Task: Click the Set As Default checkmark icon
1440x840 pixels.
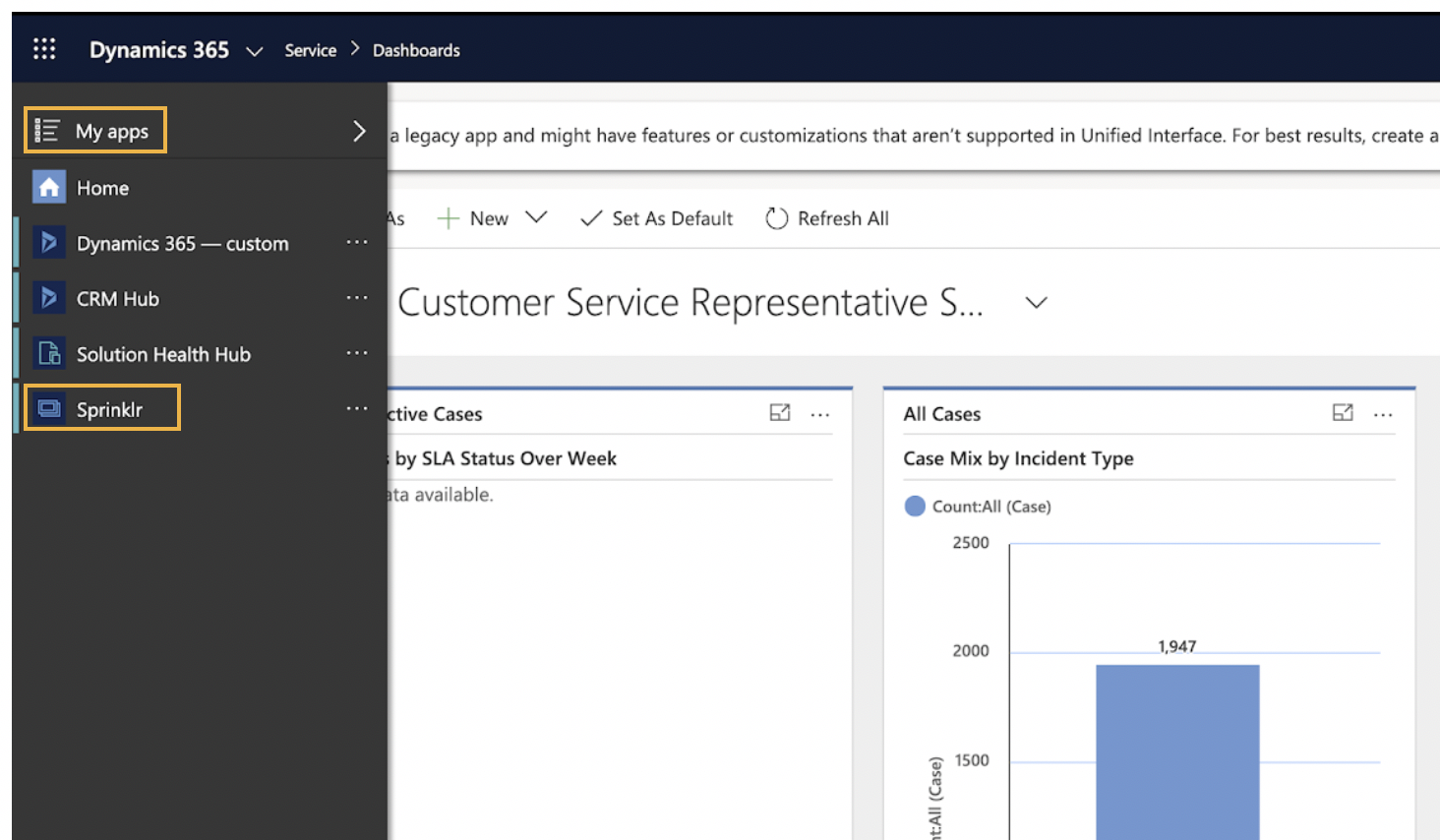Action: [591, 218]
